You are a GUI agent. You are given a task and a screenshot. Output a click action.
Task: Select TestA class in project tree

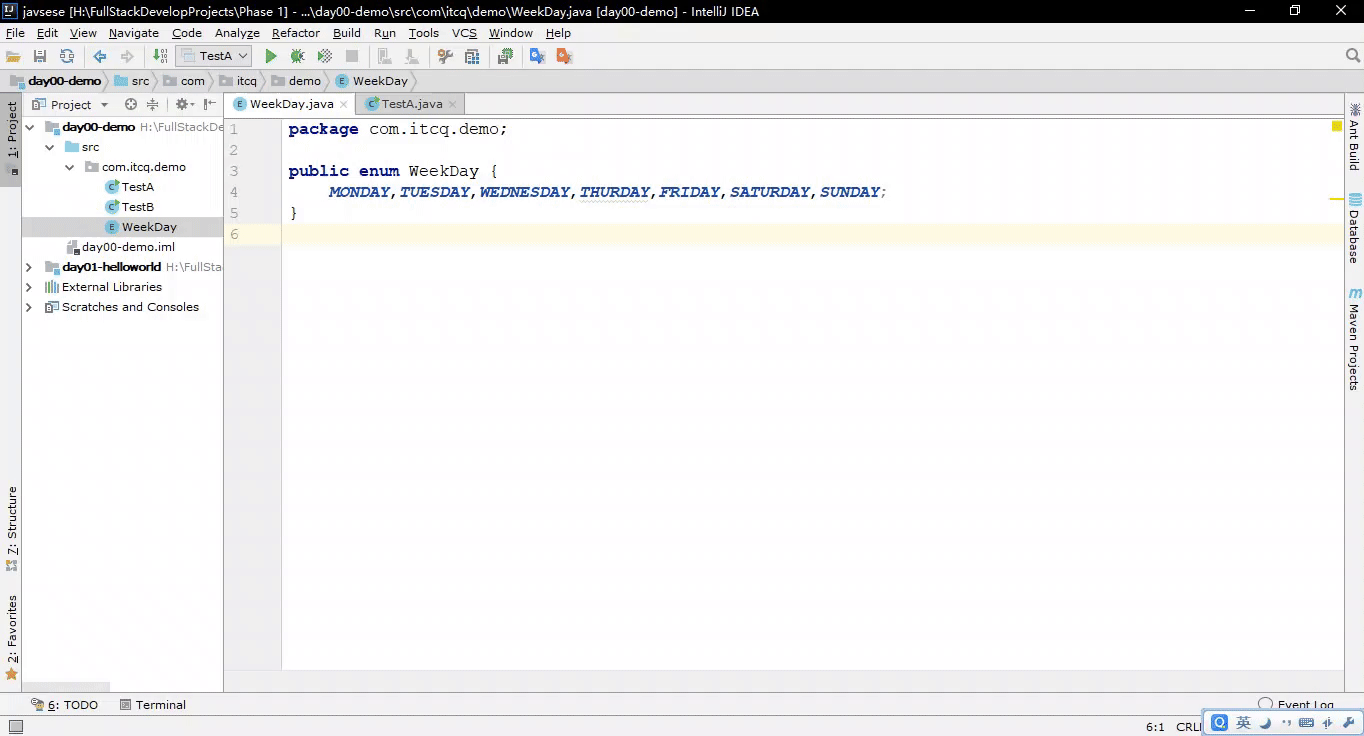(x=130, y=187)
